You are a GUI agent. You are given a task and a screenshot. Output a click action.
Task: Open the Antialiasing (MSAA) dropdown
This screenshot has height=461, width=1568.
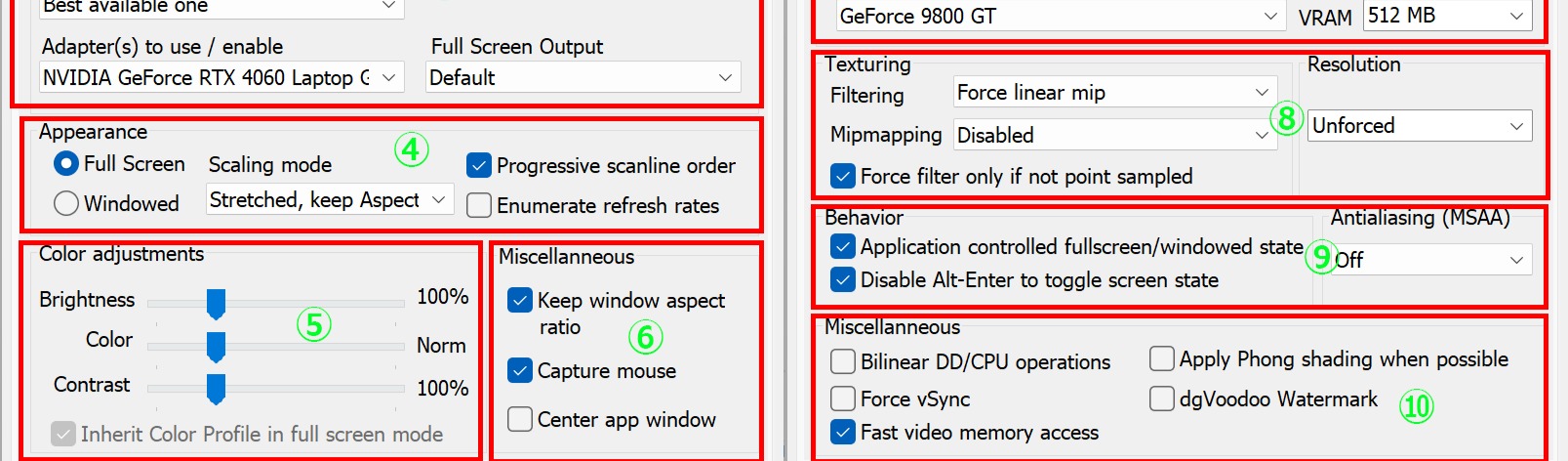tap(1429, 260)
